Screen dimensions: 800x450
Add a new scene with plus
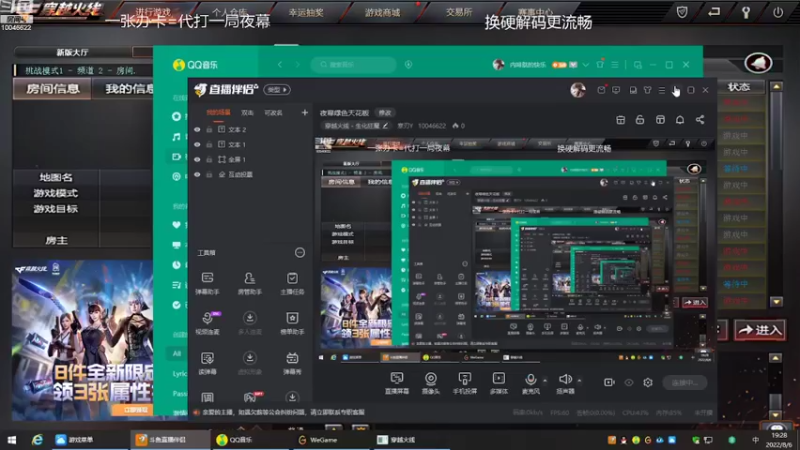point(305,112)
